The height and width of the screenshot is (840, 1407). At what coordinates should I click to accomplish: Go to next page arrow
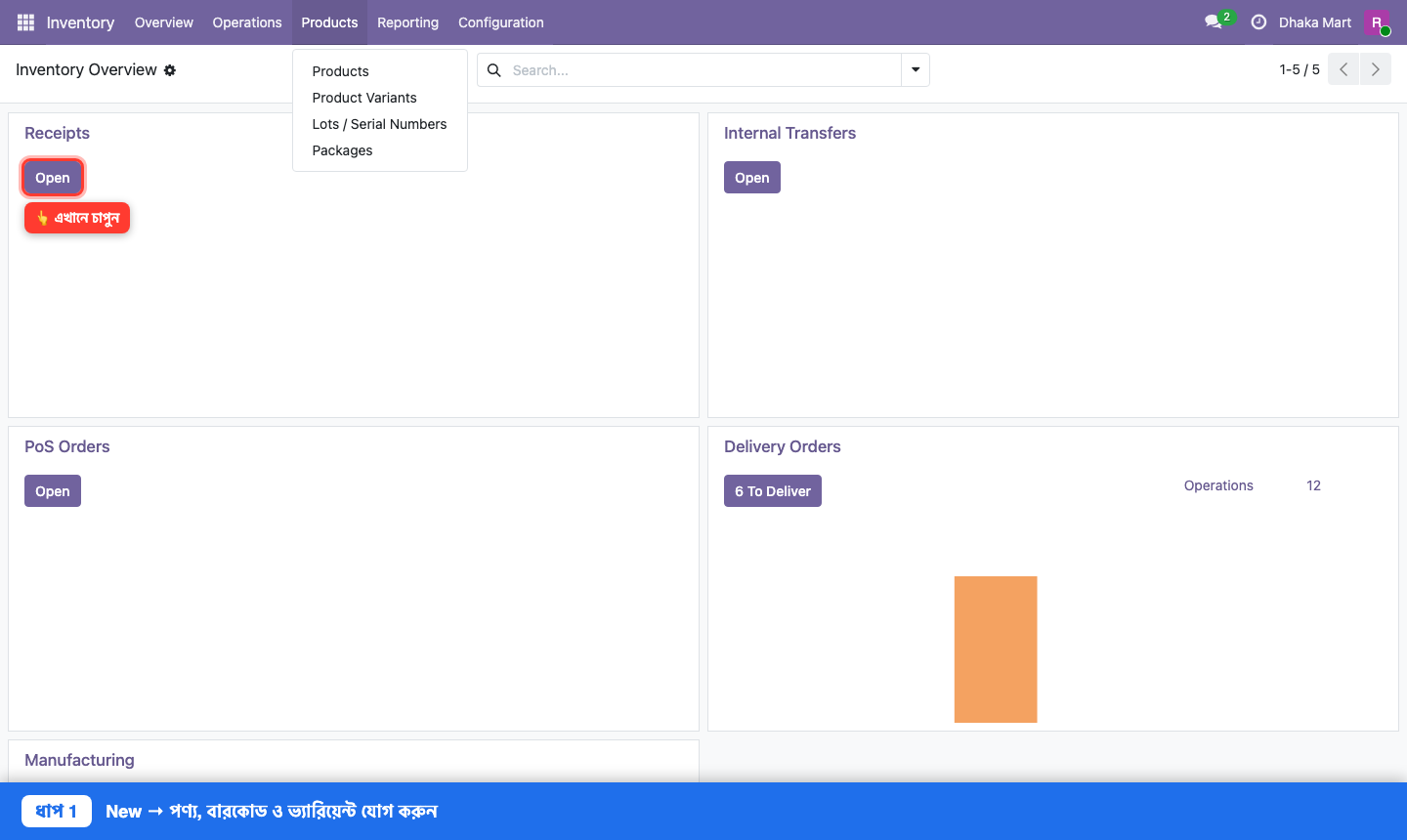1376,69
